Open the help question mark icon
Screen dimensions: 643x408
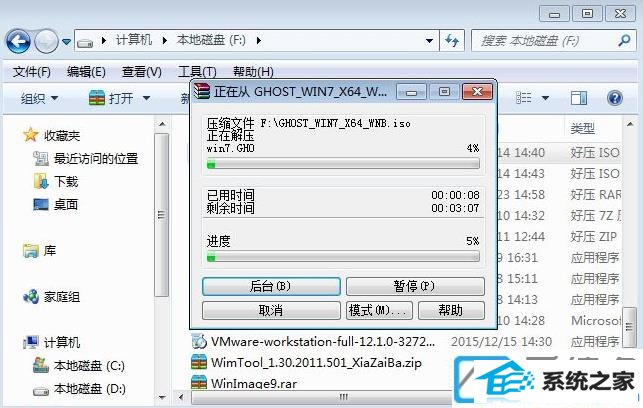pos(615,98)
